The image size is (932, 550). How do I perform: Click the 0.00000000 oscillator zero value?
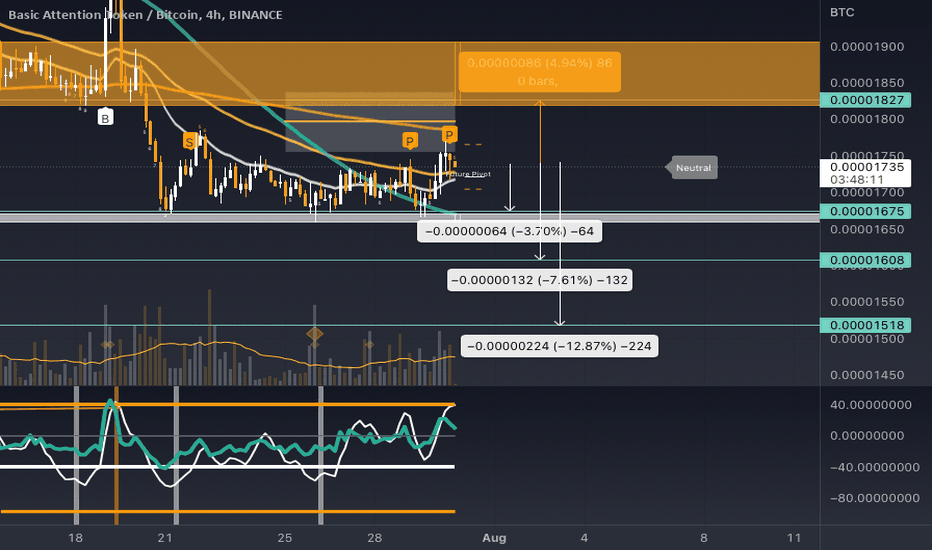pyautogui.click(x=867, y=436)
